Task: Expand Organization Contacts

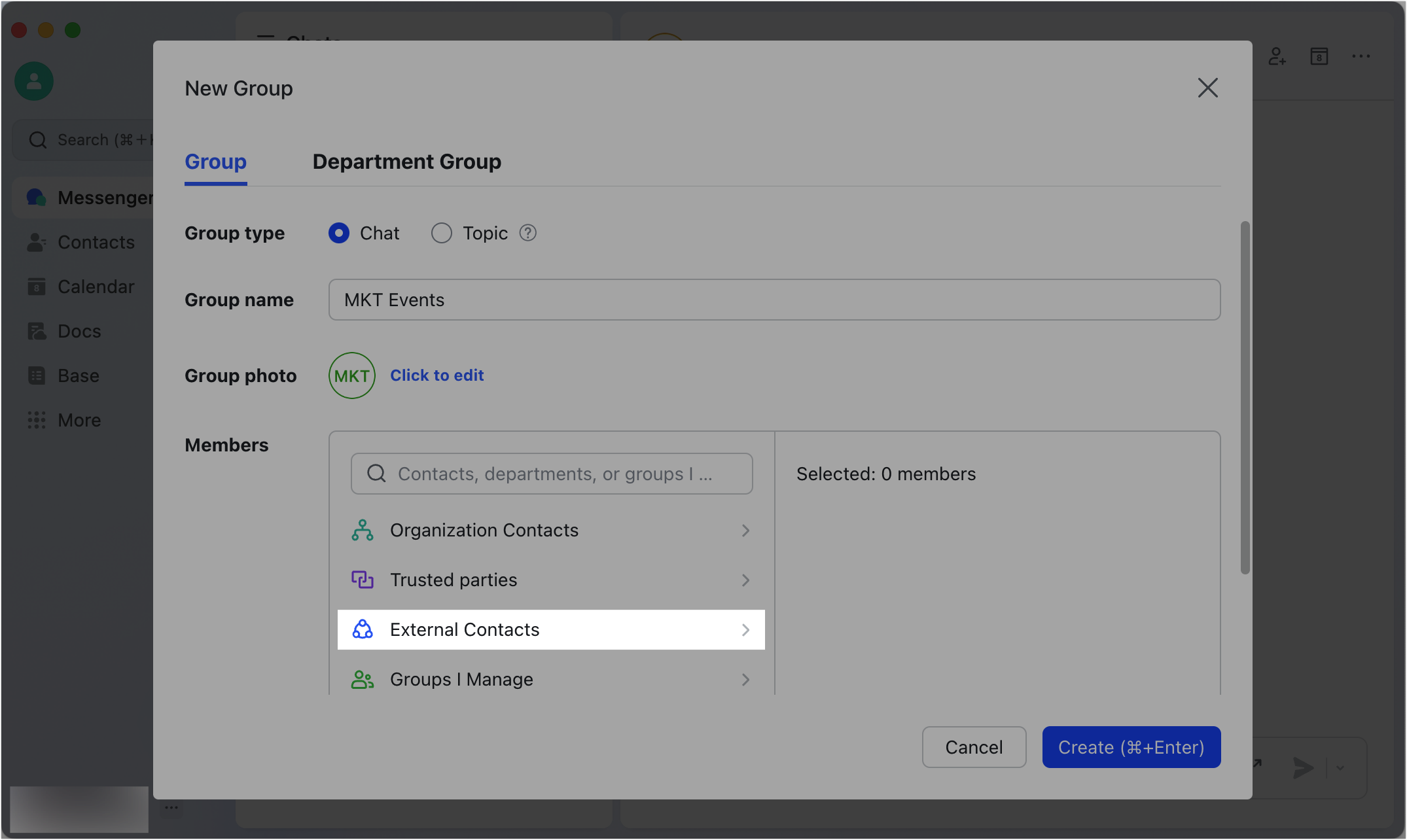Action: pos(550,530)
